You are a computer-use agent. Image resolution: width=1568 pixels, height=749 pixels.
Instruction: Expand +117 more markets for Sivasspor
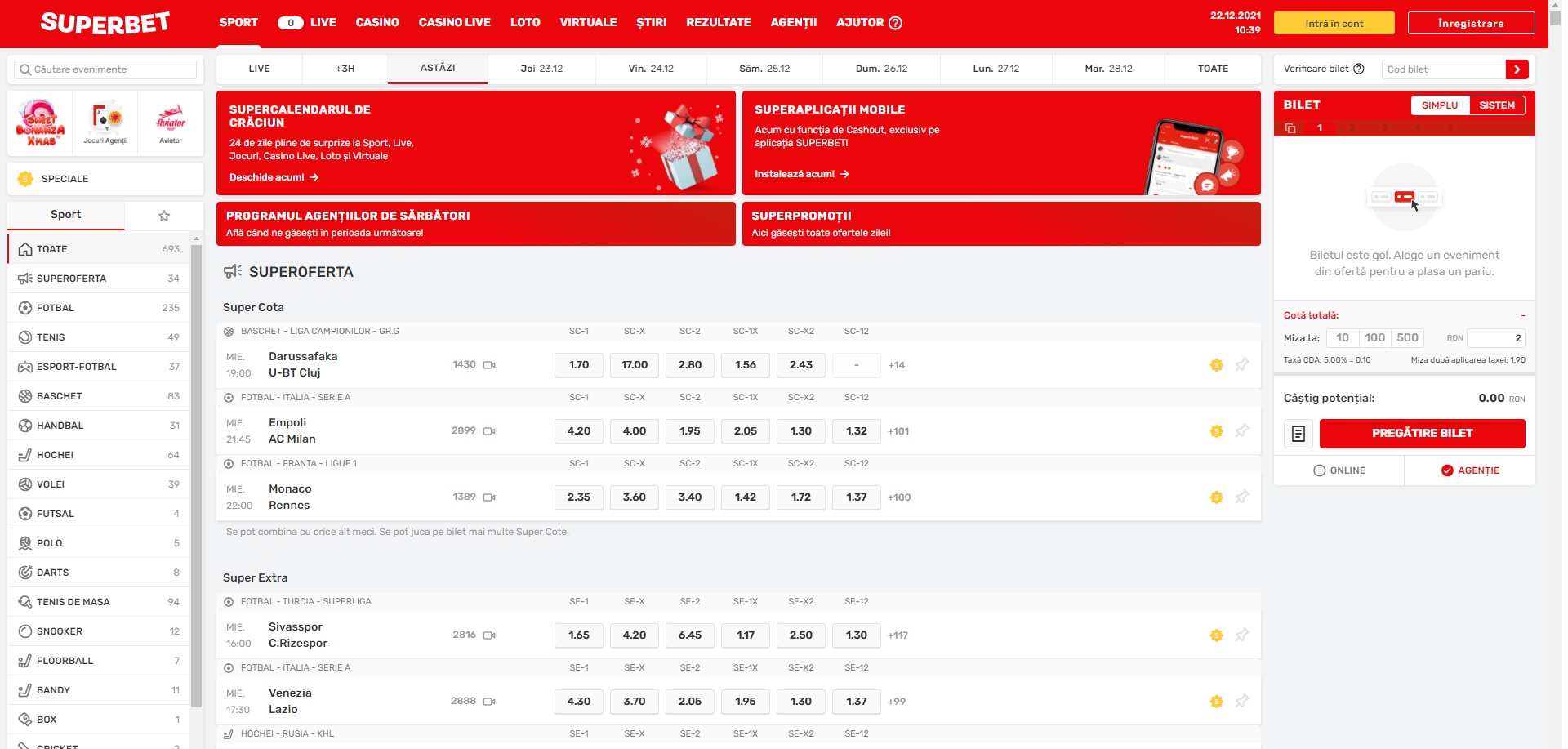point(898,635)
